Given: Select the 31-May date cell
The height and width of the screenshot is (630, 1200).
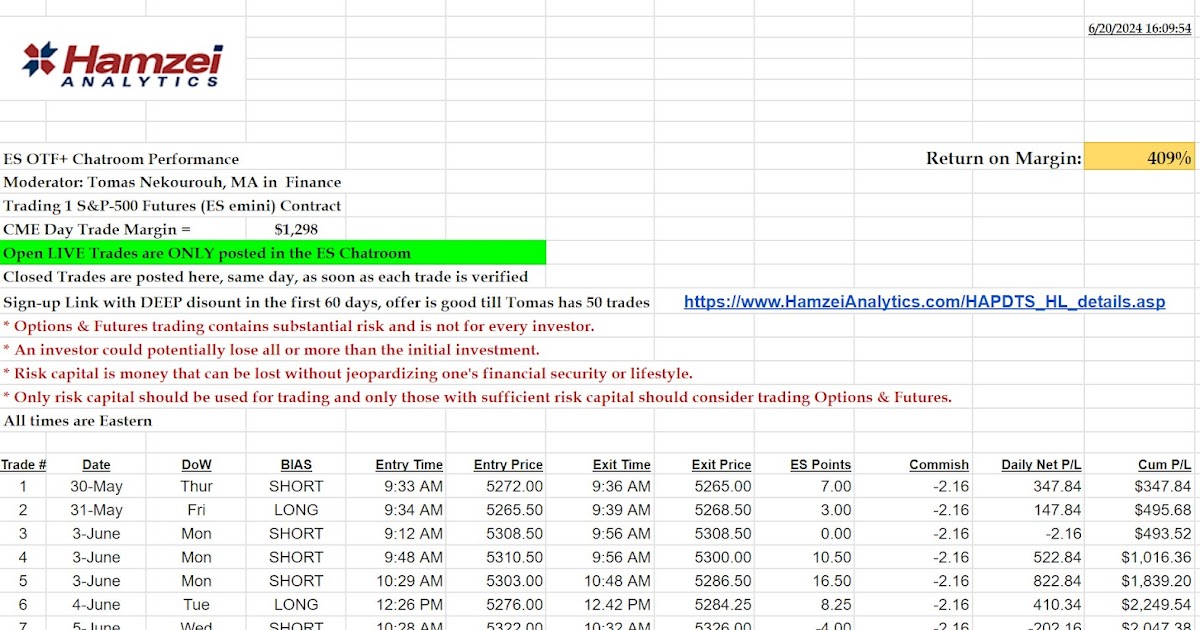Looking at the screenshot, I should tap(97, 510).
